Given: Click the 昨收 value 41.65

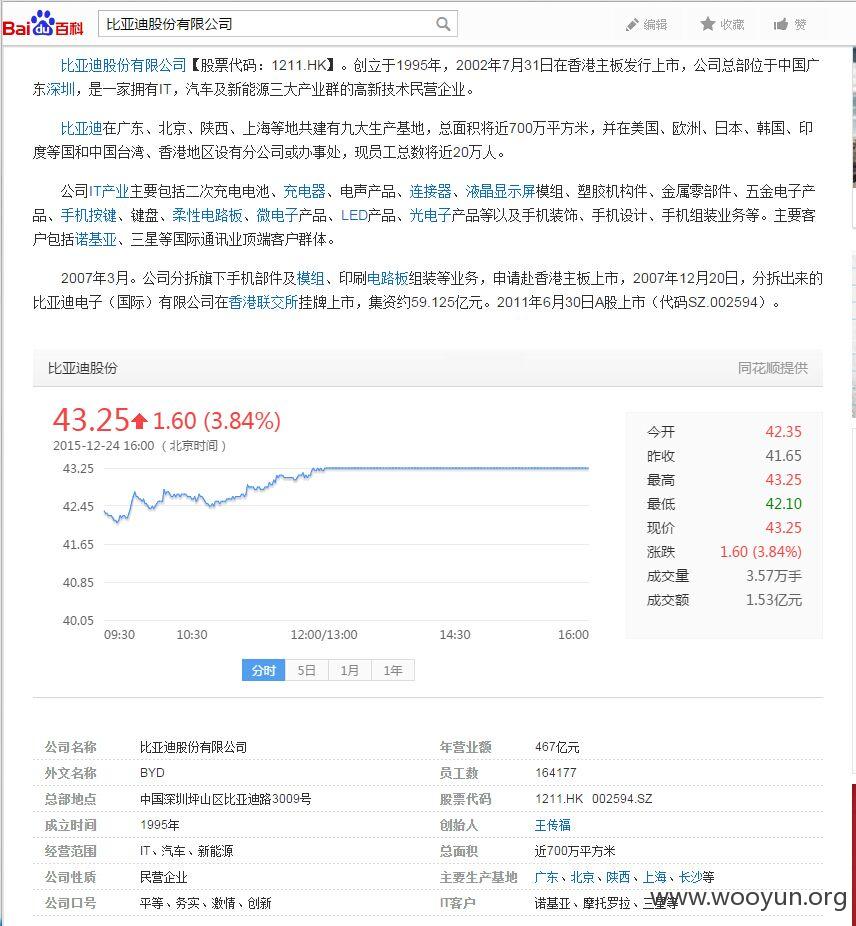Looking at the screenshot, I should pos(783,456).
